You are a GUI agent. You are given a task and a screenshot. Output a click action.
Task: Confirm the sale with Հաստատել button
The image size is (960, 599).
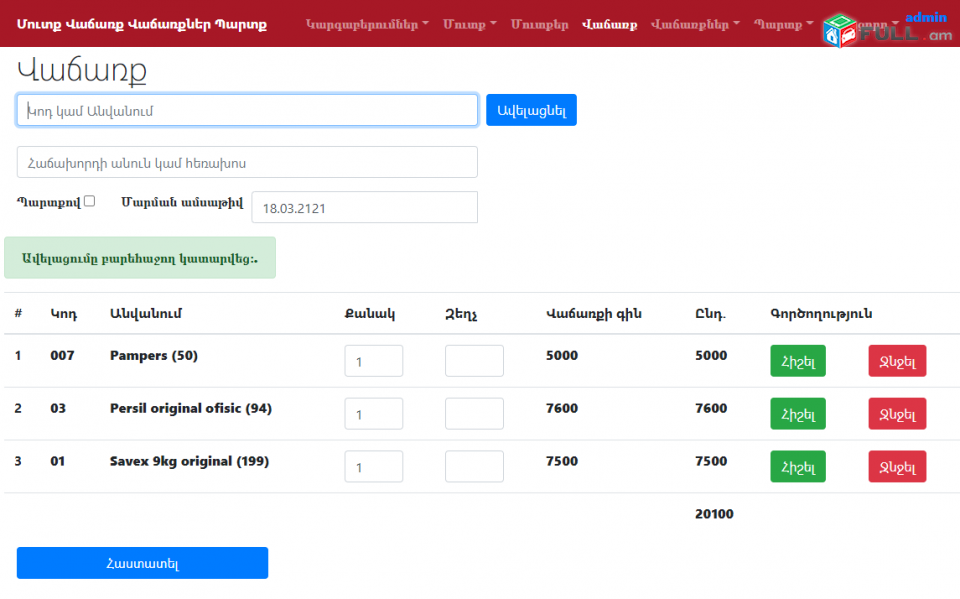pos(142,563)
